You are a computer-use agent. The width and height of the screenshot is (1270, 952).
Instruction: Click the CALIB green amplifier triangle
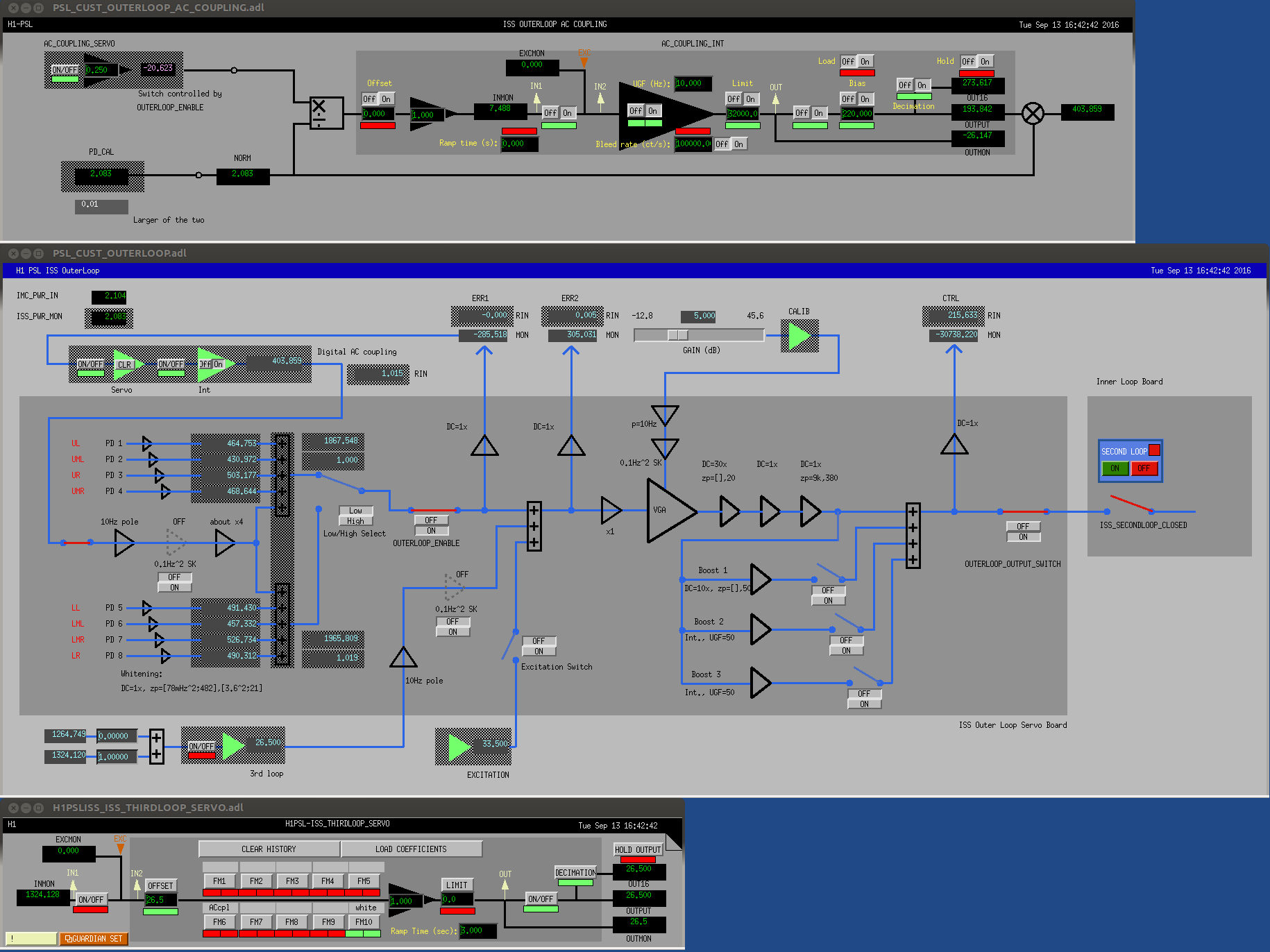799,336
